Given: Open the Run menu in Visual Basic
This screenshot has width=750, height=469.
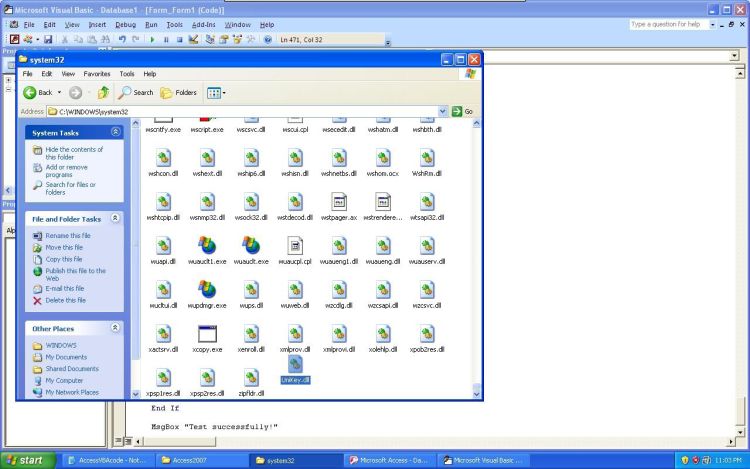Looking at the screenshot, I should pyautogui.click(x=151, y=24).
